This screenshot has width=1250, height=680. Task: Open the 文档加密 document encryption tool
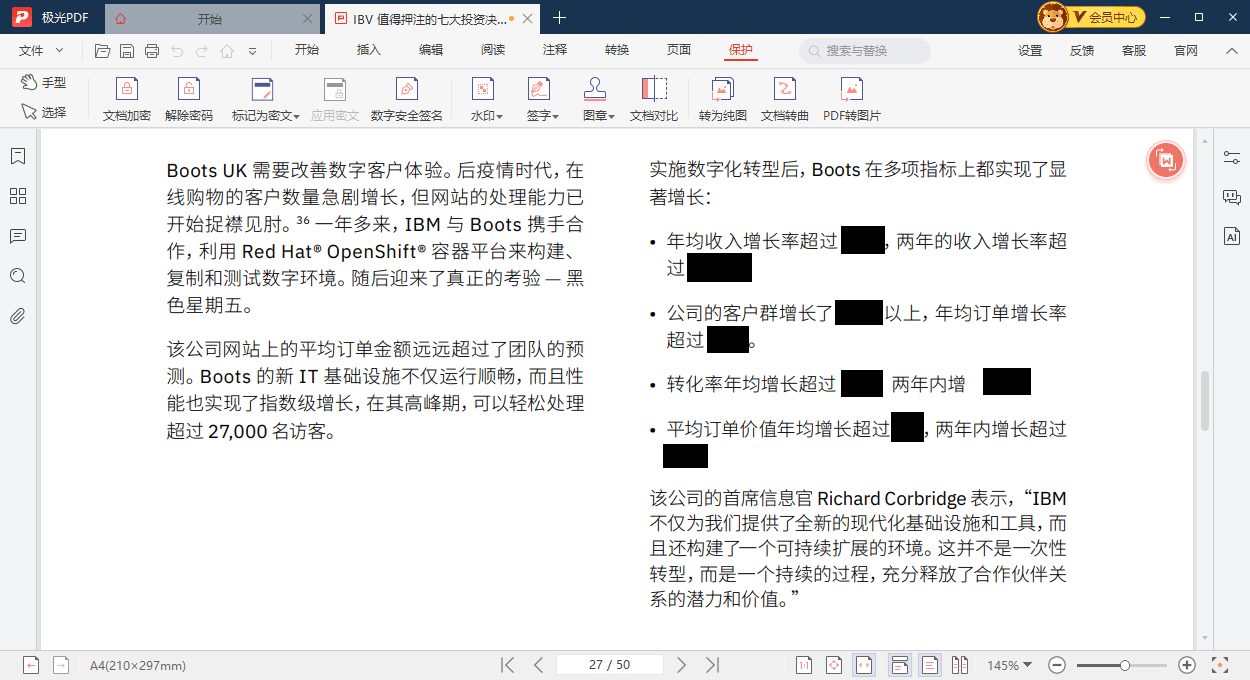pyautogui.click(x=127, y=100)
